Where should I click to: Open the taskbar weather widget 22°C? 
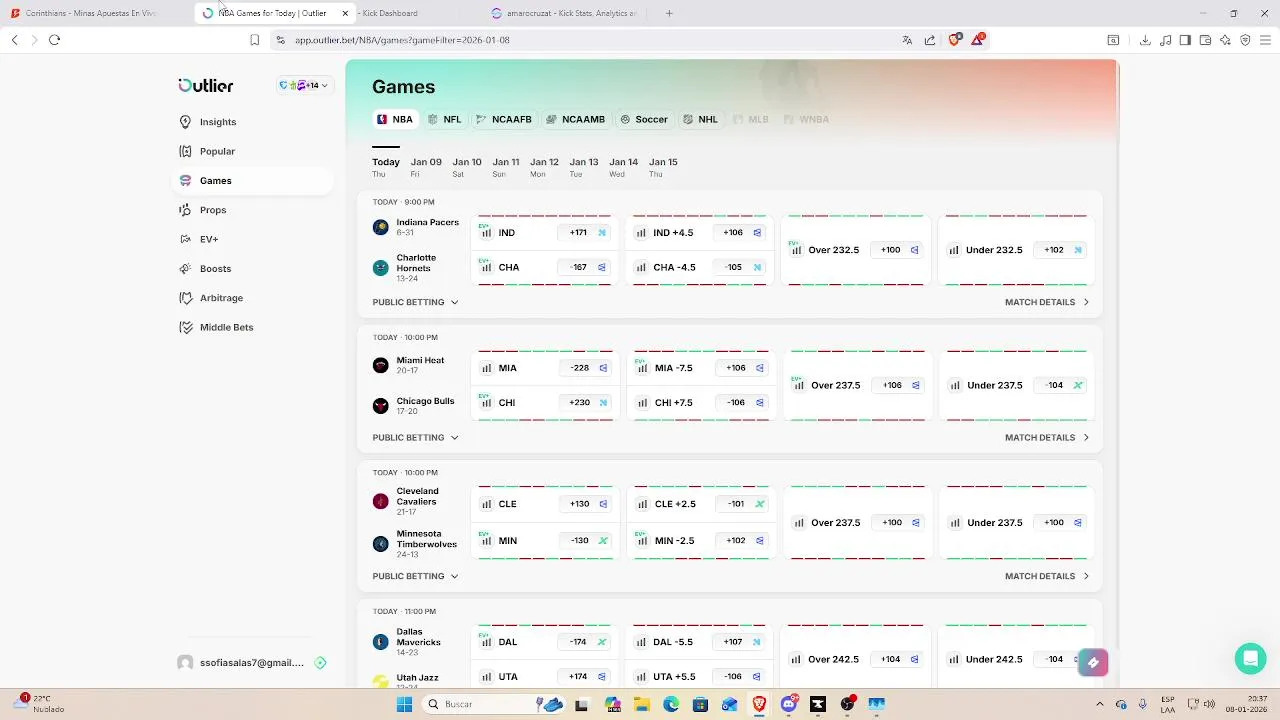(x=40, y=704)
